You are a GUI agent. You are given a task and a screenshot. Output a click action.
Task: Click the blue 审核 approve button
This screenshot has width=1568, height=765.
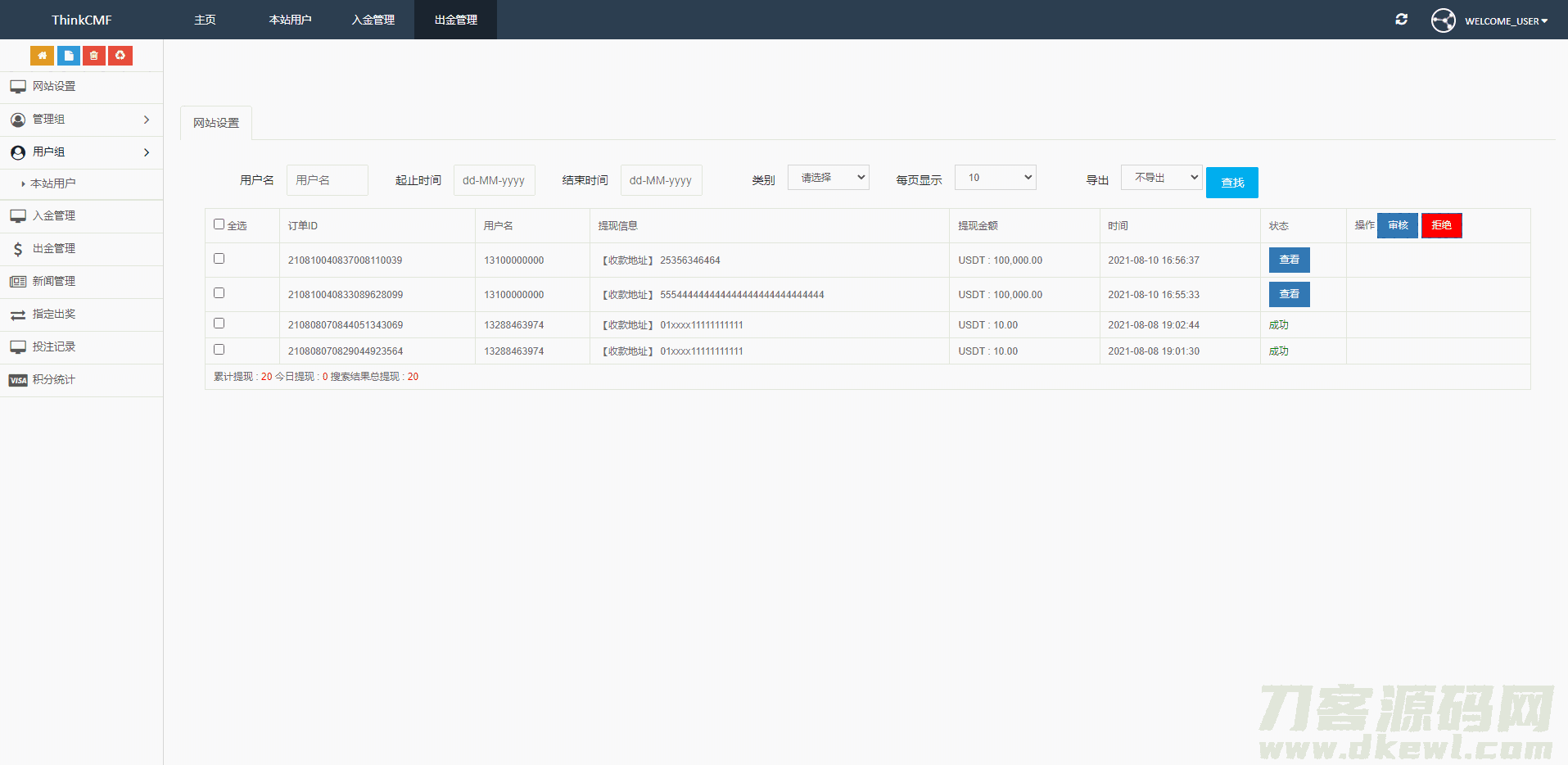point(1397,225)
